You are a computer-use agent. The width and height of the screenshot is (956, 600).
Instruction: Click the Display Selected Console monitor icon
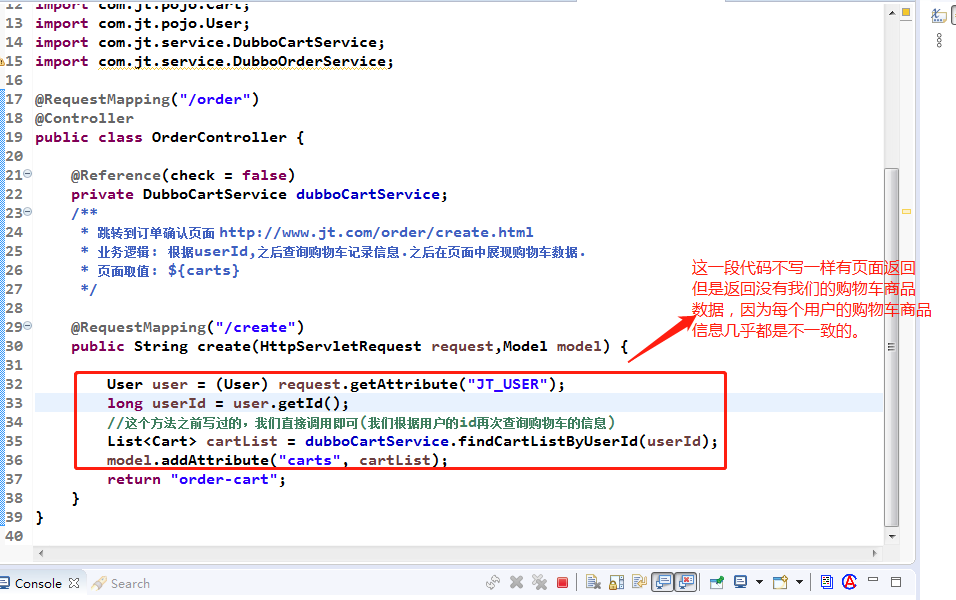click(x=741, y=582)
